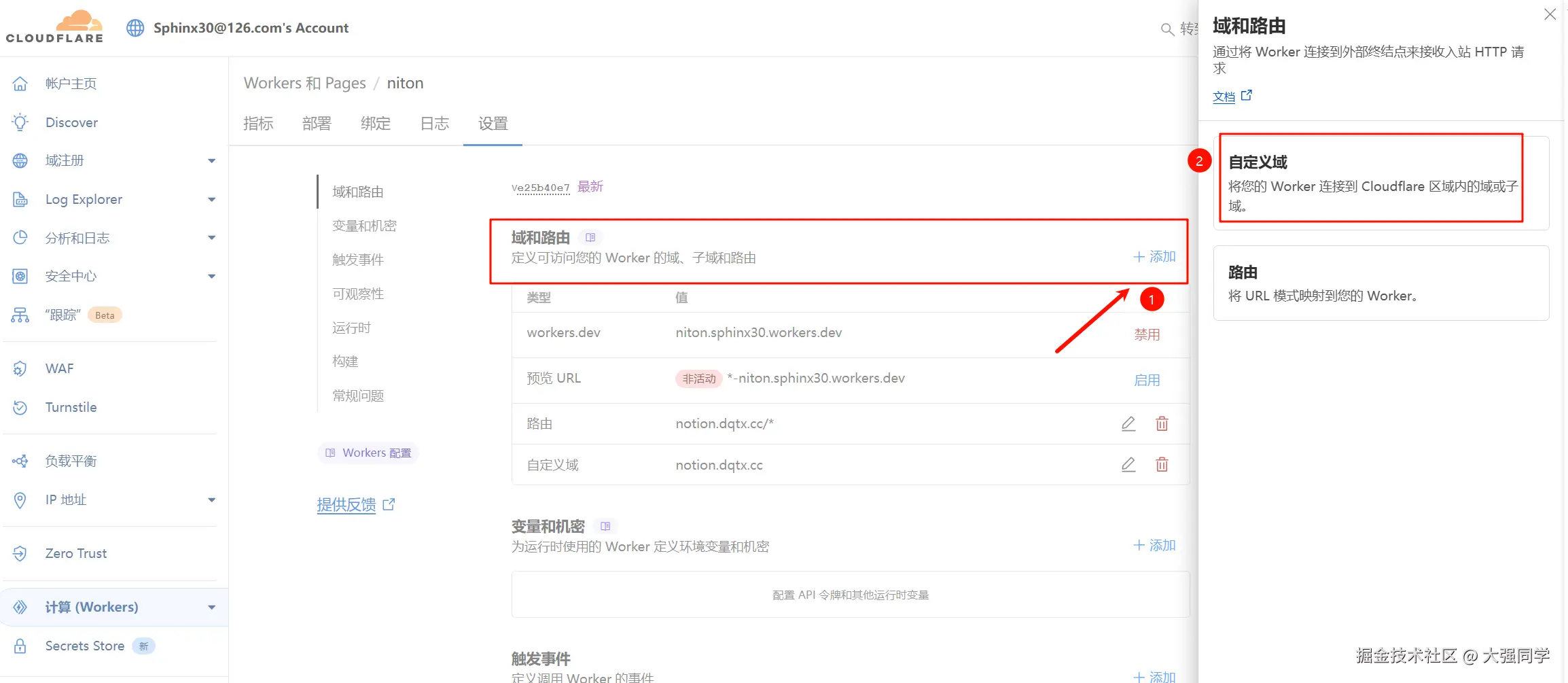Viewport: 1568px width, 683px height.
Task: Expand the 安全中心 sidebar menu
Action: (212, 277)
